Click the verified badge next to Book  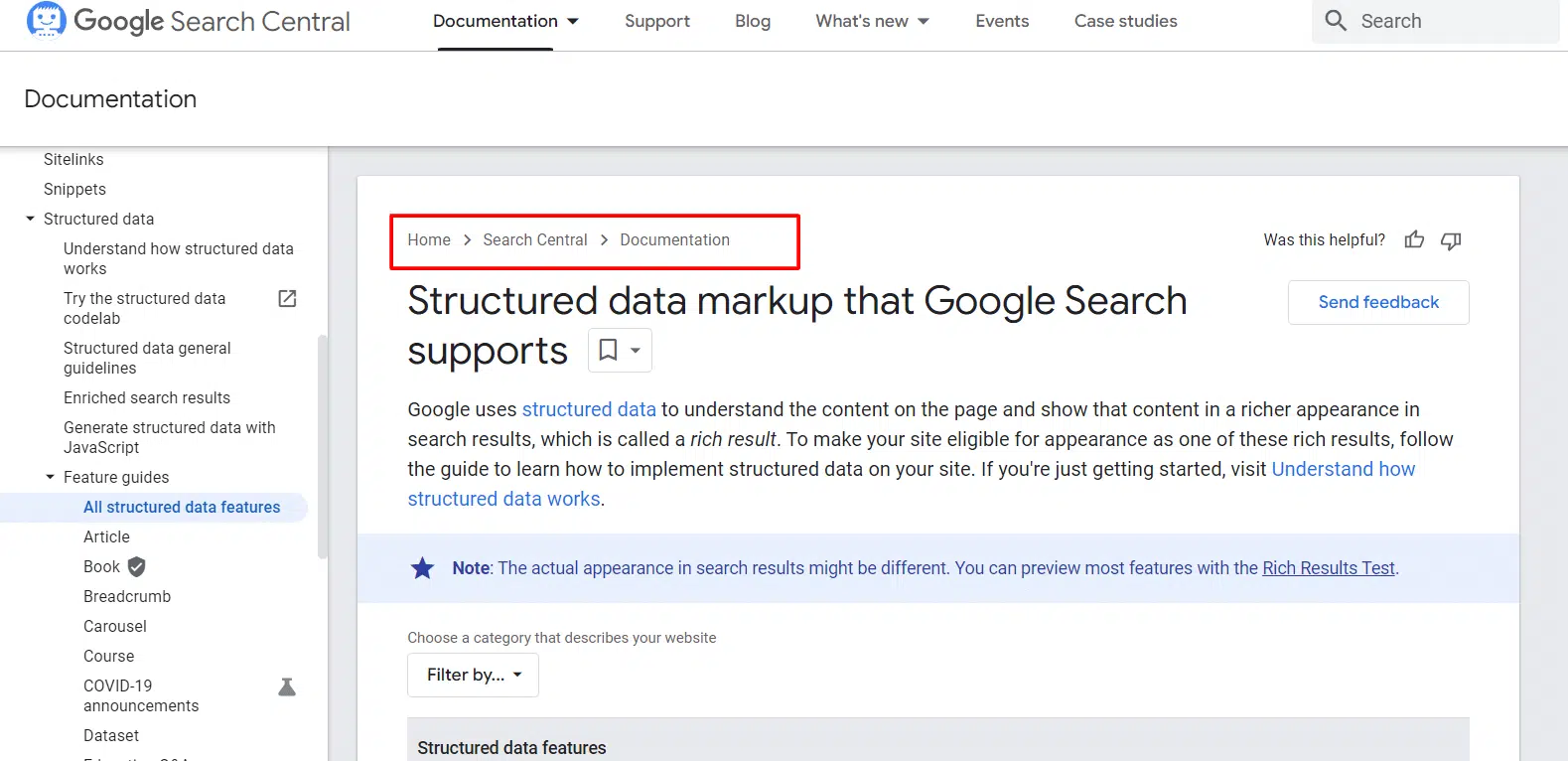point(137,566)
